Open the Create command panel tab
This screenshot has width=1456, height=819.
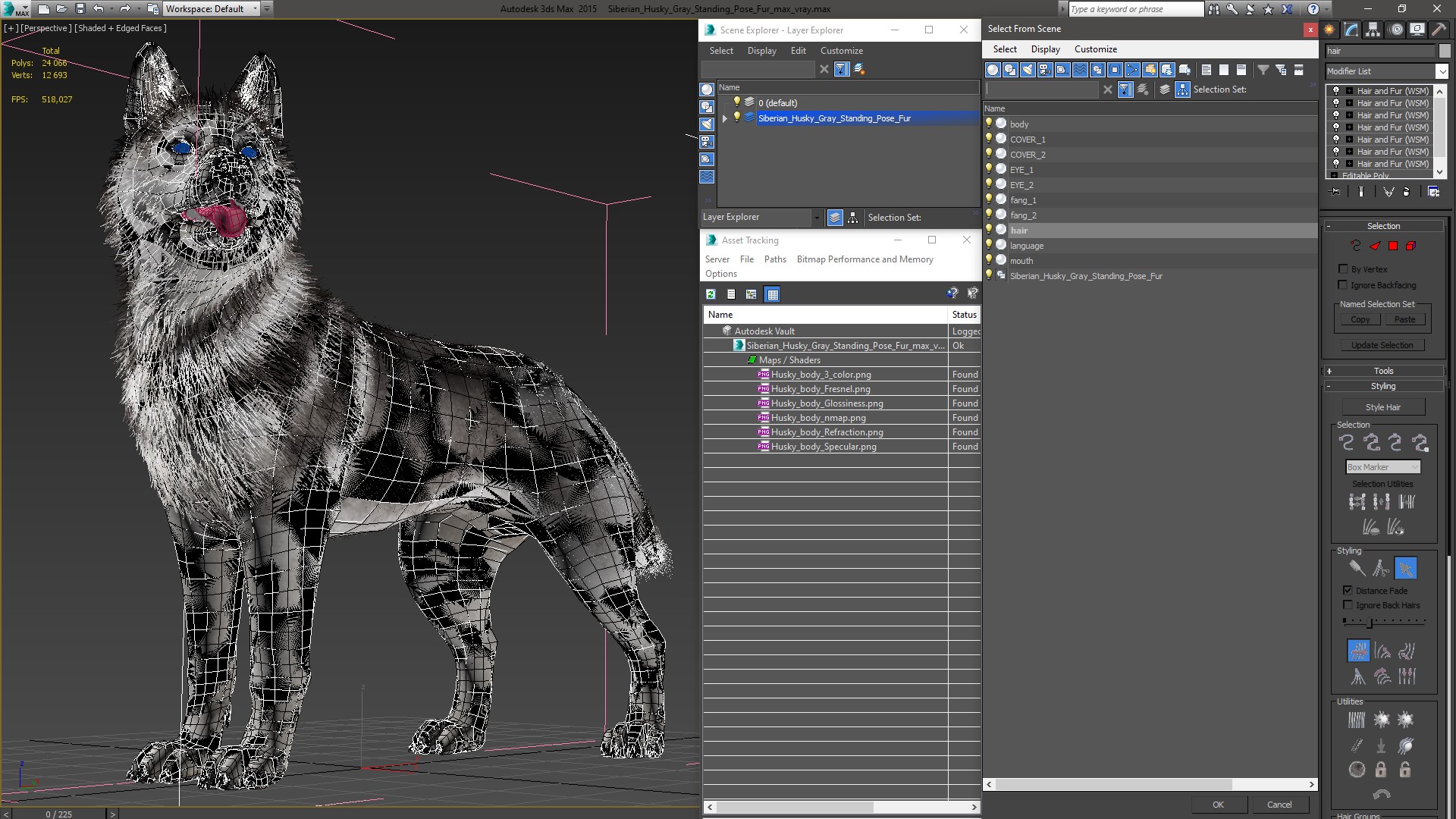pyautogui.click(x=1329, y=30)
